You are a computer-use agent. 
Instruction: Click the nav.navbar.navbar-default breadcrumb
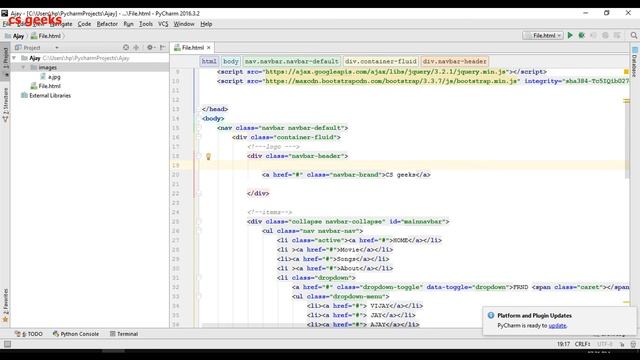[x=291, y=61]
